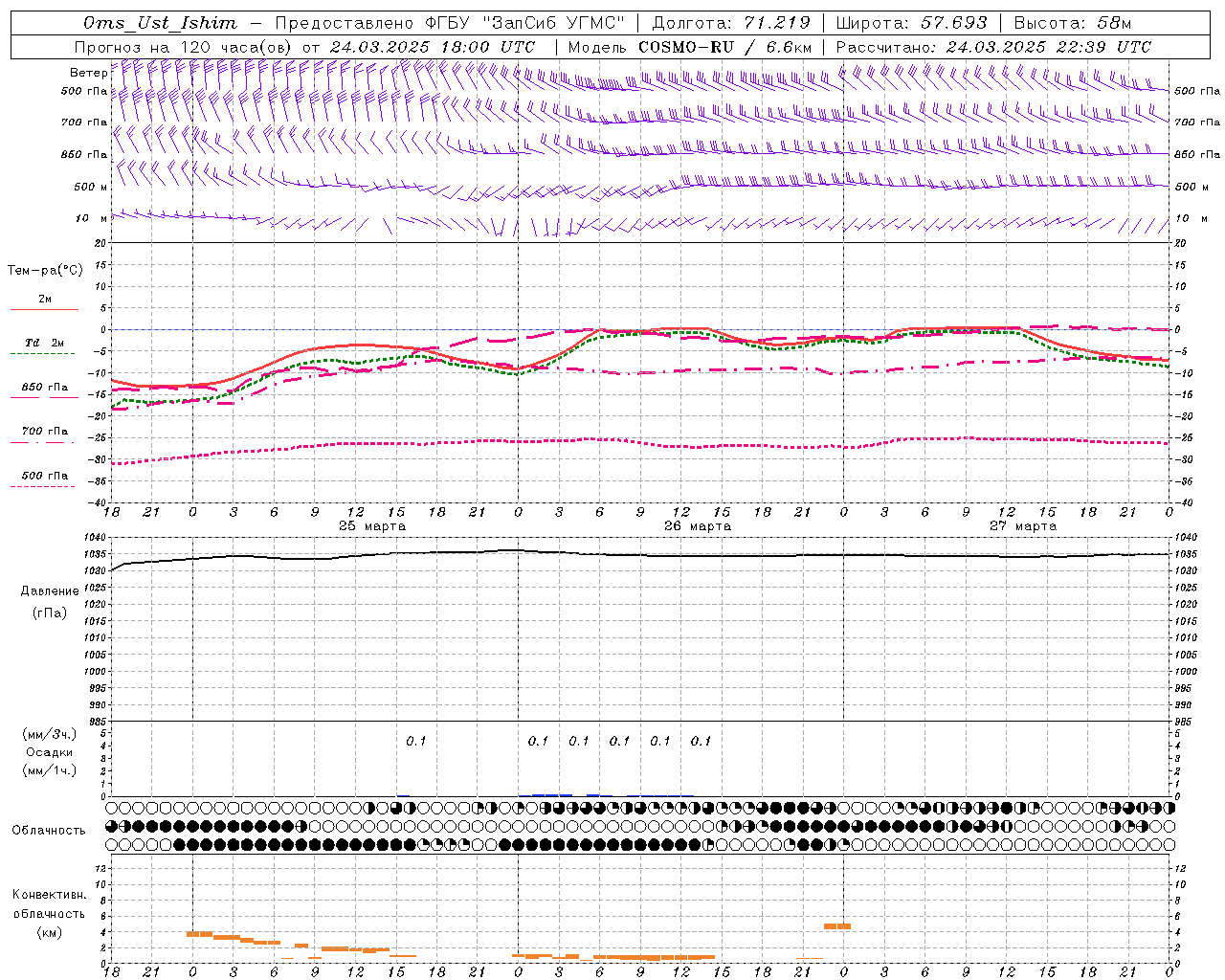
Task: Click the left "10 м" wind level label
Action: 92,218
